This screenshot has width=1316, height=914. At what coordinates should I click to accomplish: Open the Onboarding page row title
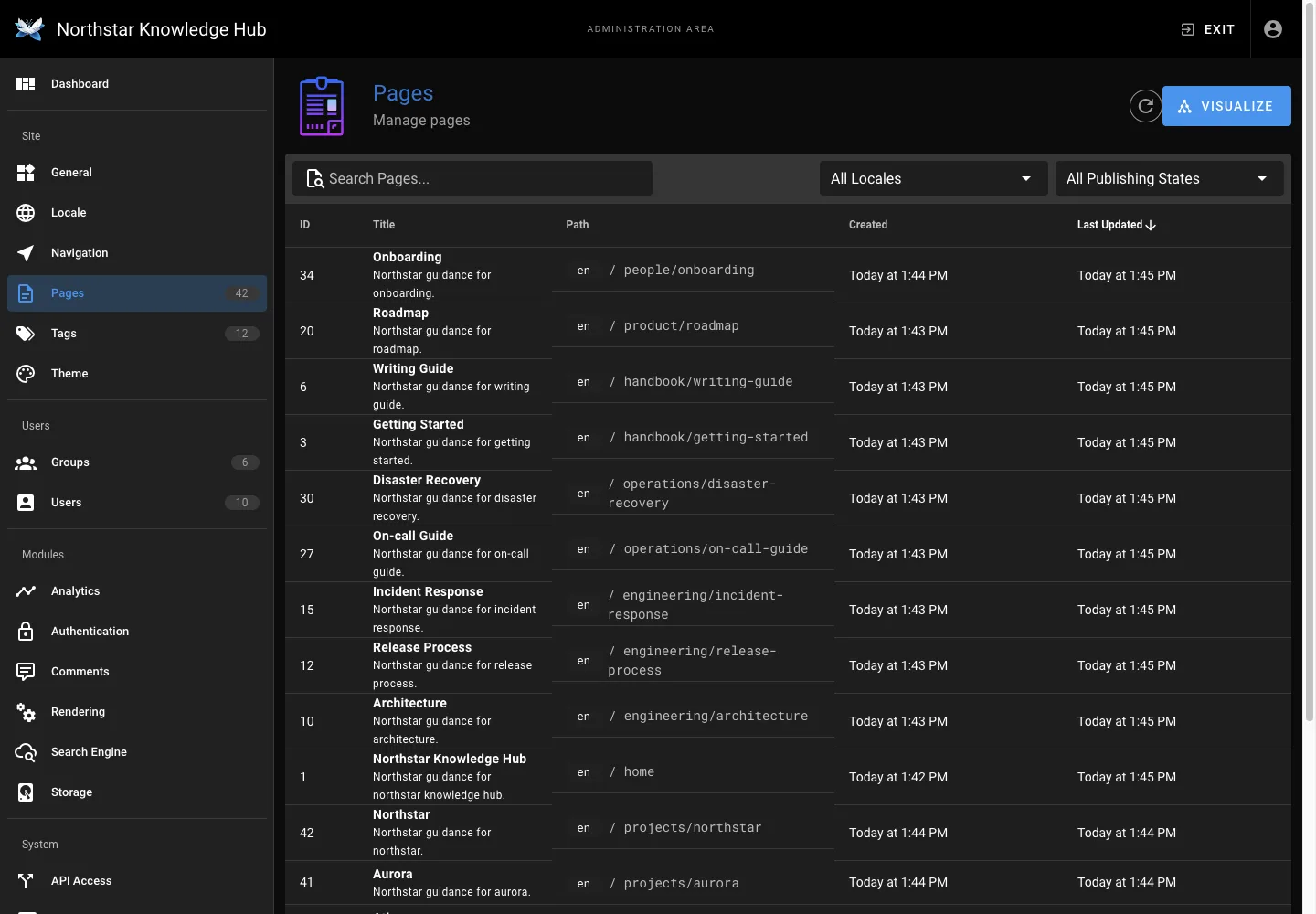407,257
